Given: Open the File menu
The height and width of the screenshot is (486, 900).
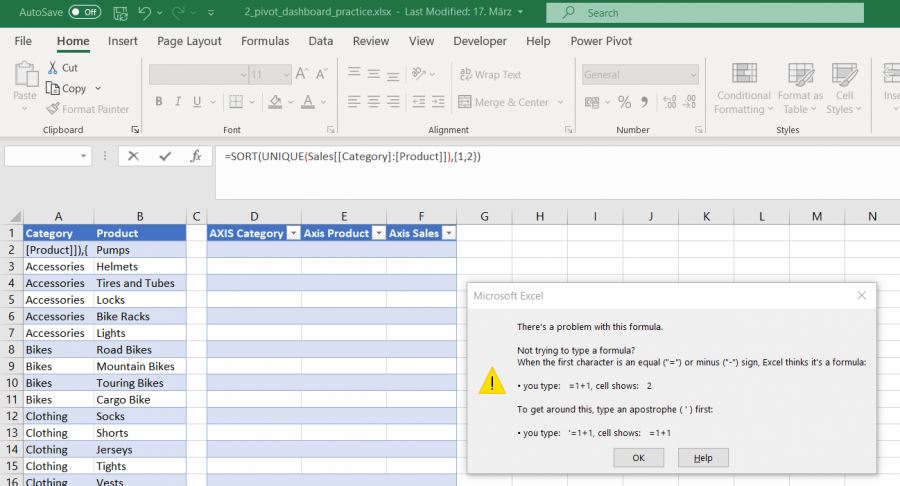Looking at the screenshot, I should [23, 41].
